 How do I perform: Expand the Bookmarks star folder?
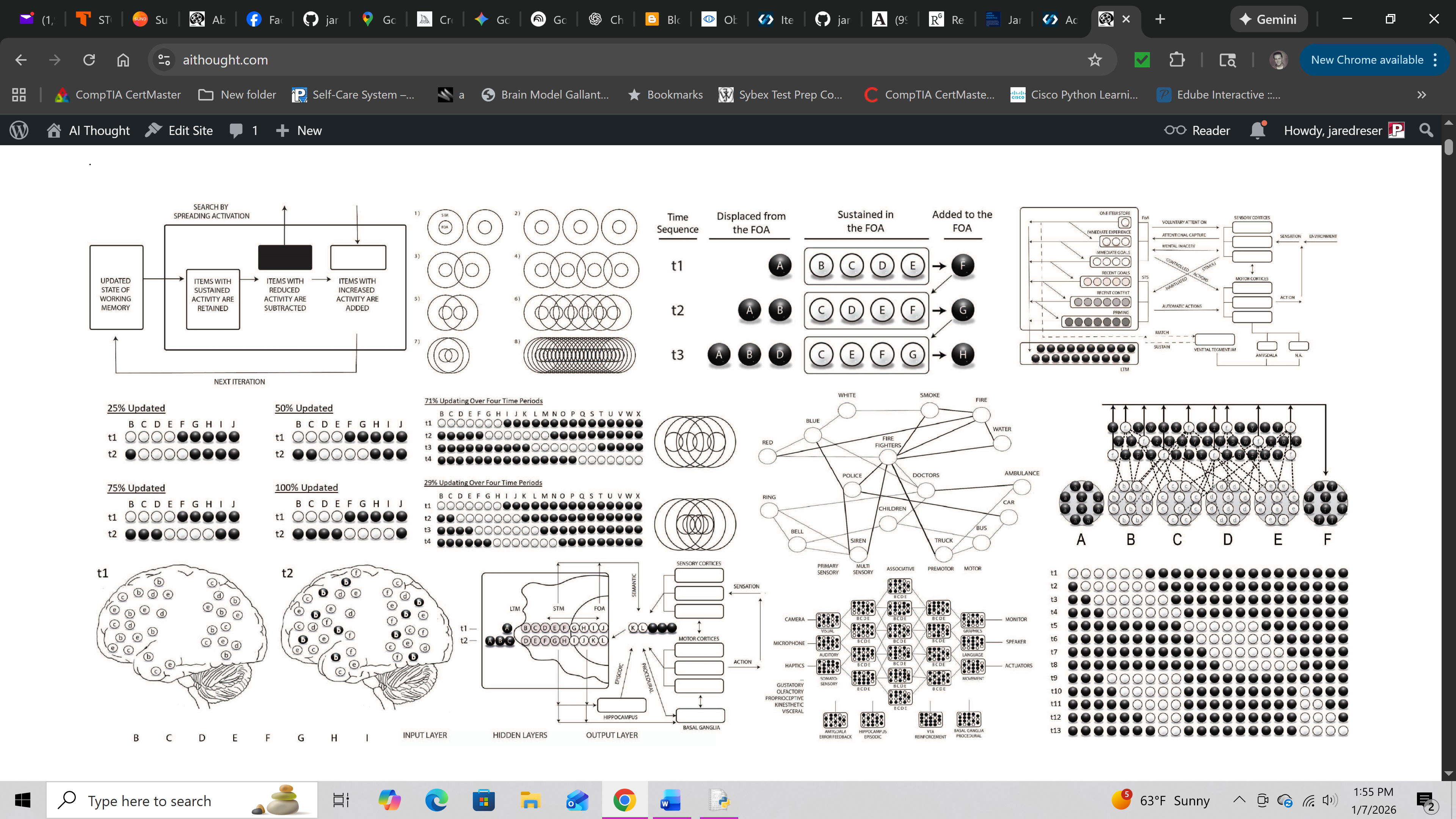[666, 95]
